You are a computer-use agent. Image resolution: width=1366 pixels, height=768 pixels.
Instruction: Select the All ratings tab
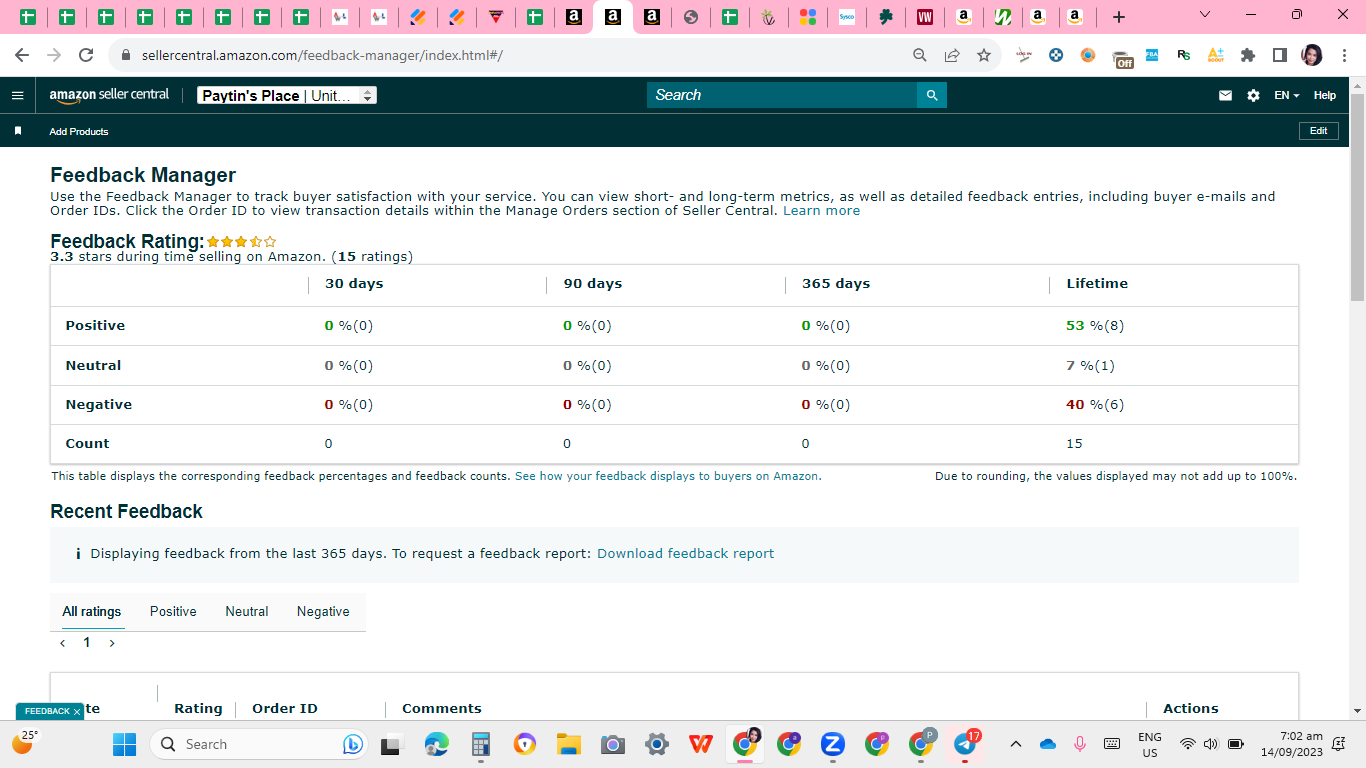[92, 611]
